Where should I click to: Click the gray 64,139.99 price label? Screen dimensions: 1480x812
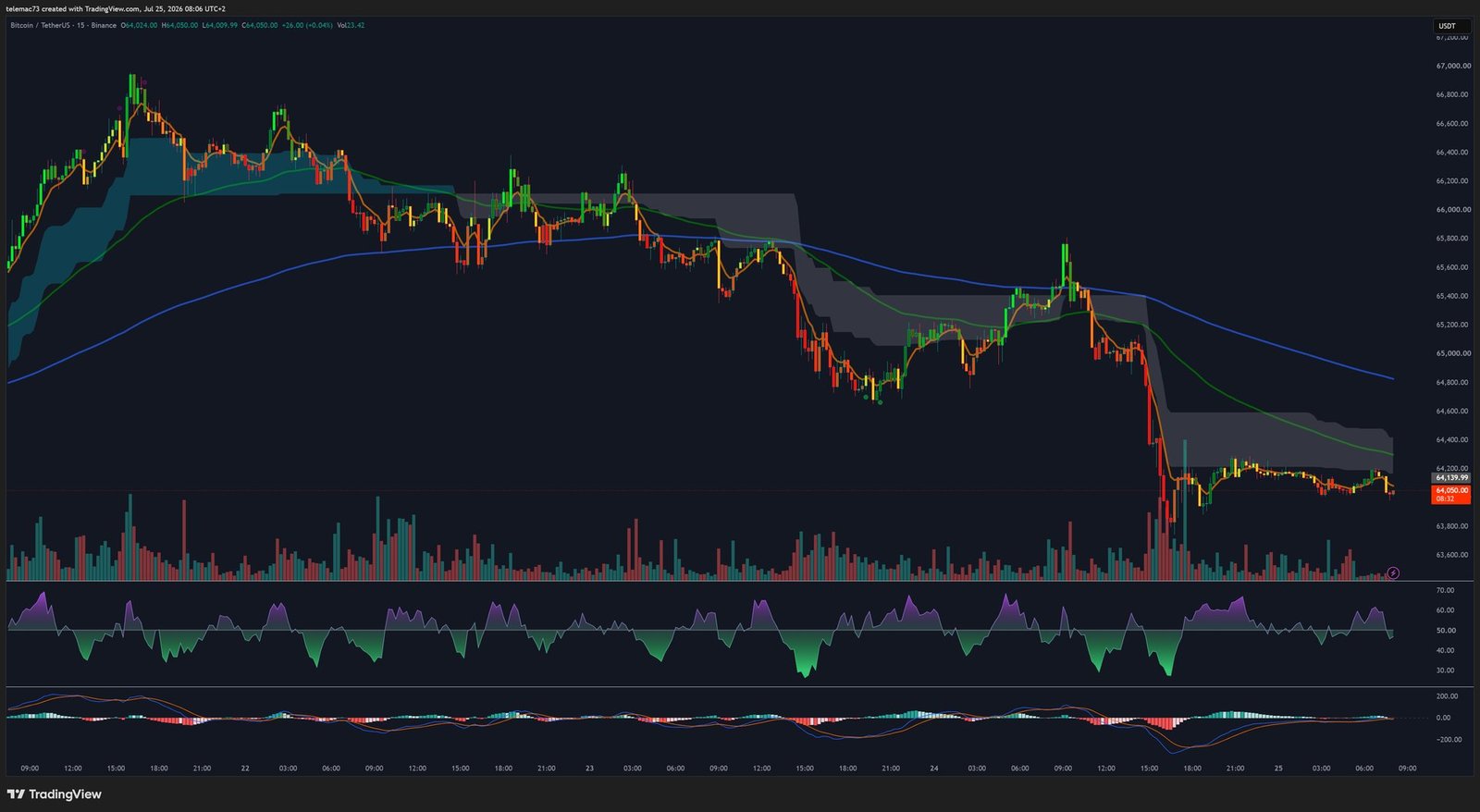click(x=1451, y=478)
